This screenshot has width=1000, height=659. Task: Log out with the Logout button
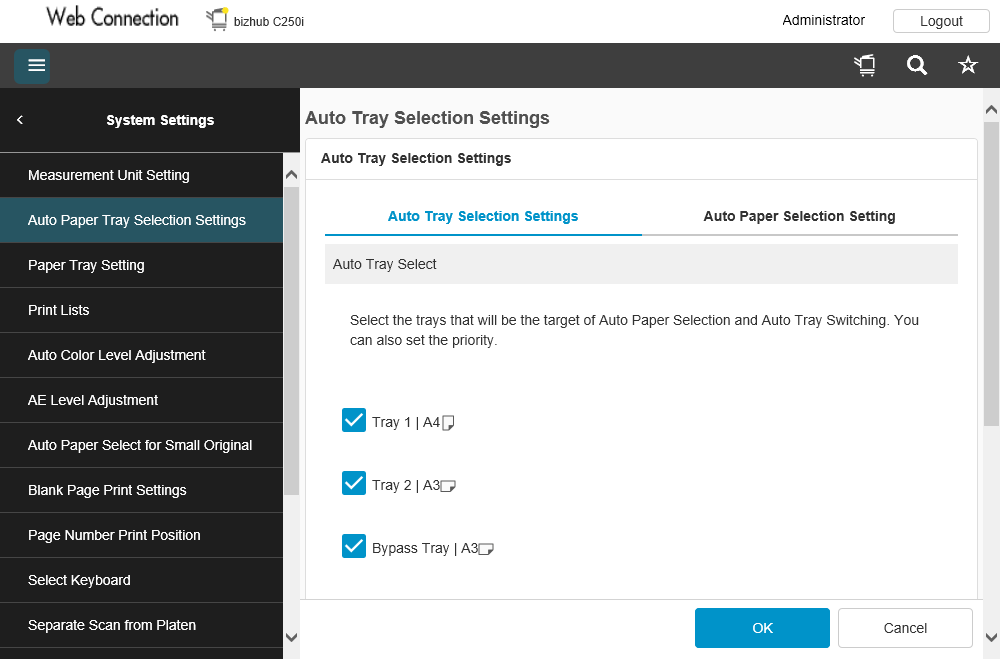[941, 21]
